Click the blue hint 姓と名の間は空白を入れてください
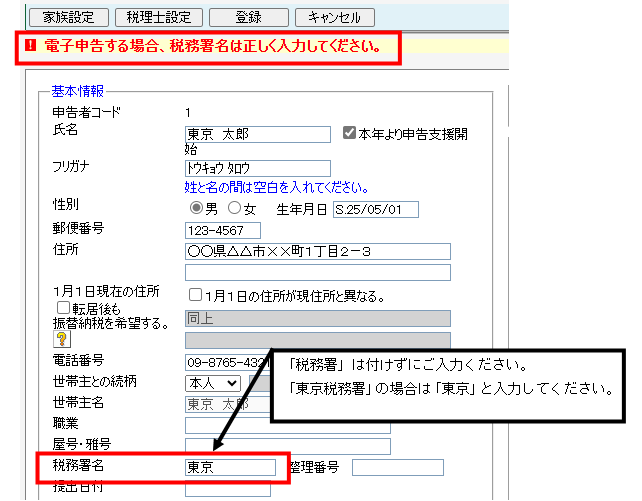 [276, 188]
